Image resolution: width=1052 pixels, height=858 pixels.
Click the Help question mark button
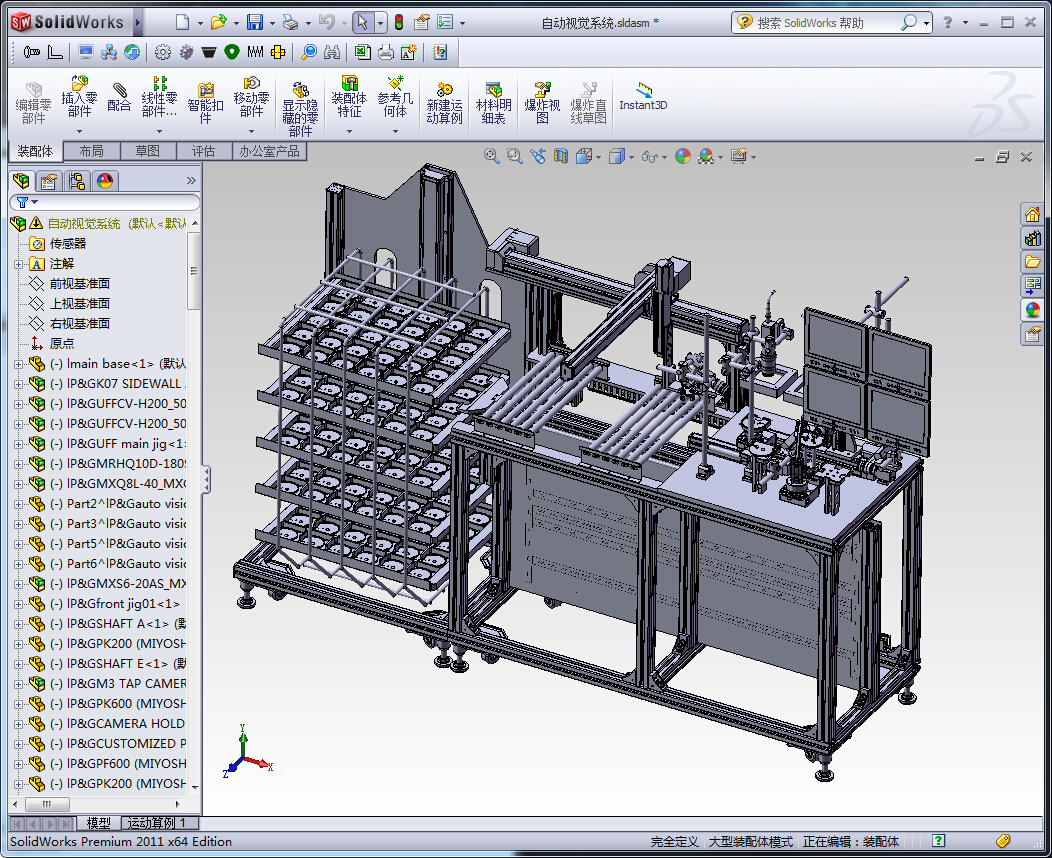947,22
